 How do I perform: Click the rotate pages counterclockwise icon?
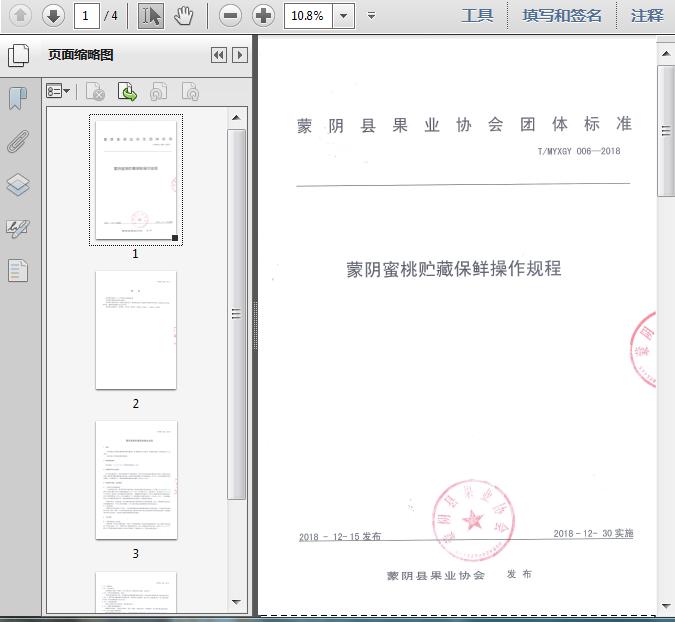[x=158, y=91]
